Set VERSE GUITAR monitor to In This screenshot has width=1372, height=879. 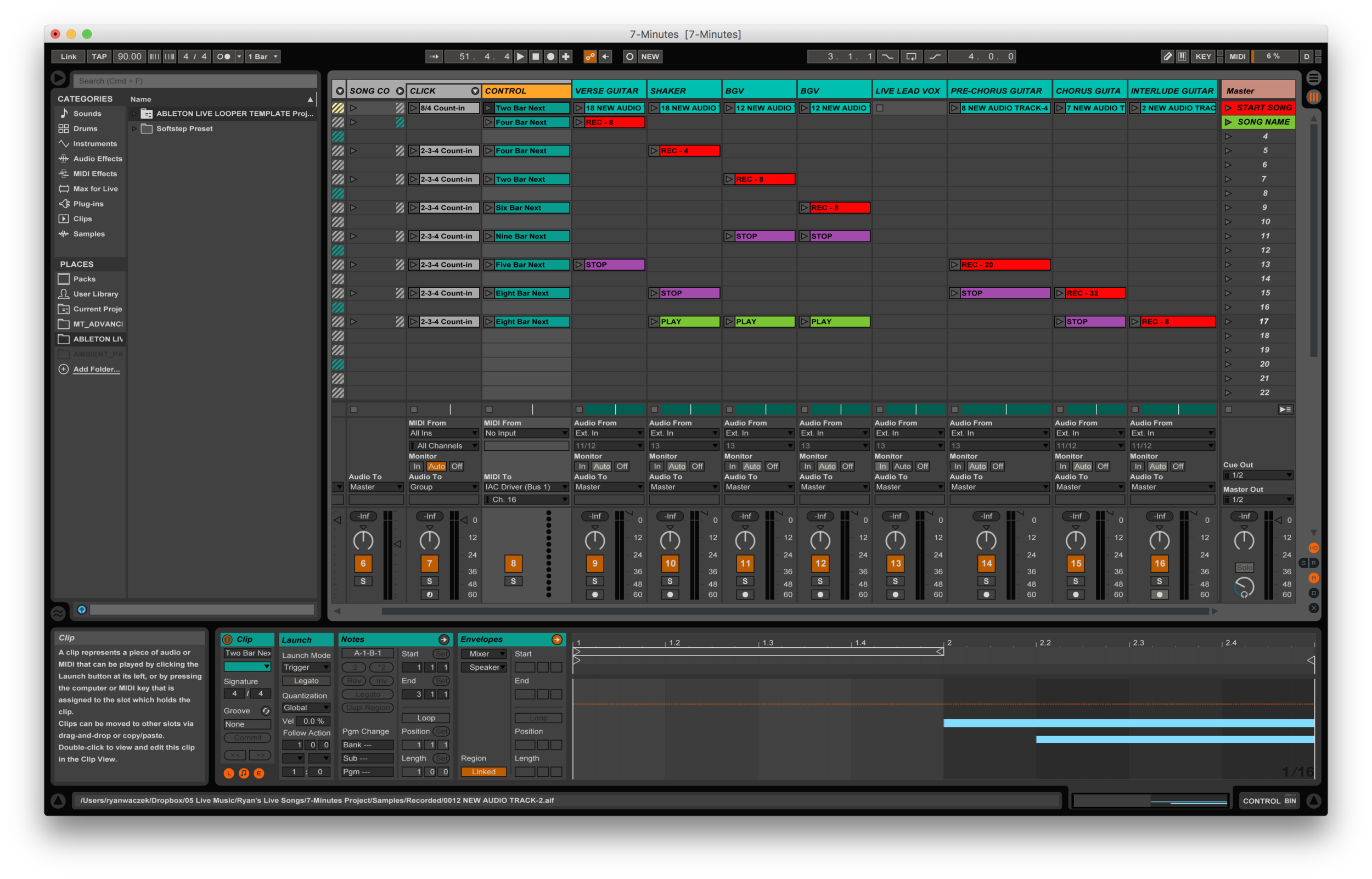(x=581, y=466)
